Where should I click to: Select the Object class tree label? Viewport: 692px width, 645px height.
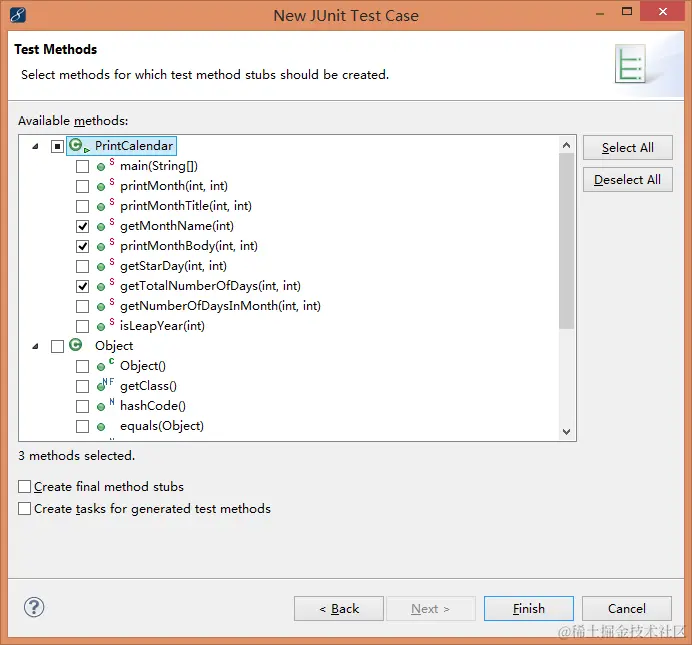114,346
